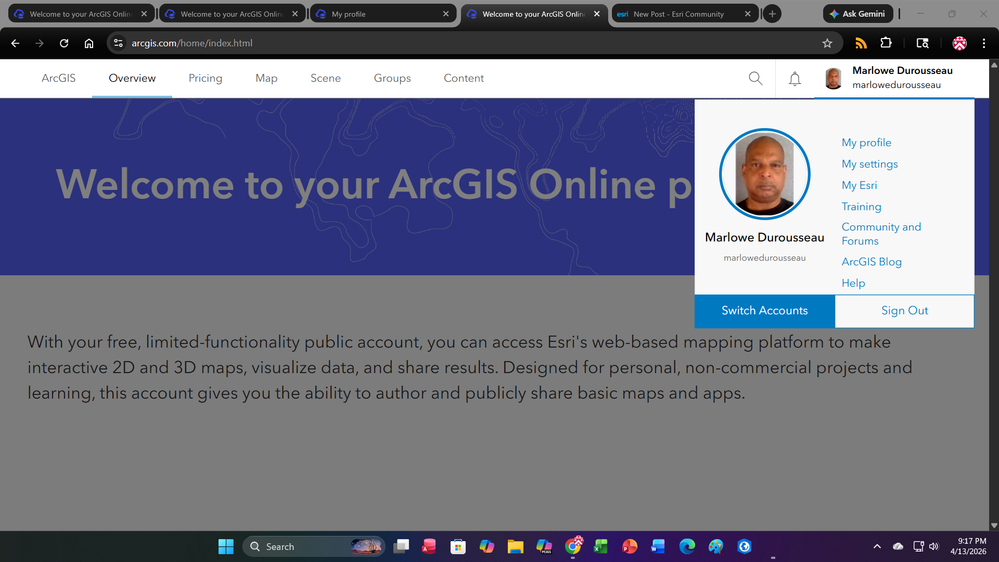Open the My settings link
The width and height of the screenshot is (999, 562).
870,164
